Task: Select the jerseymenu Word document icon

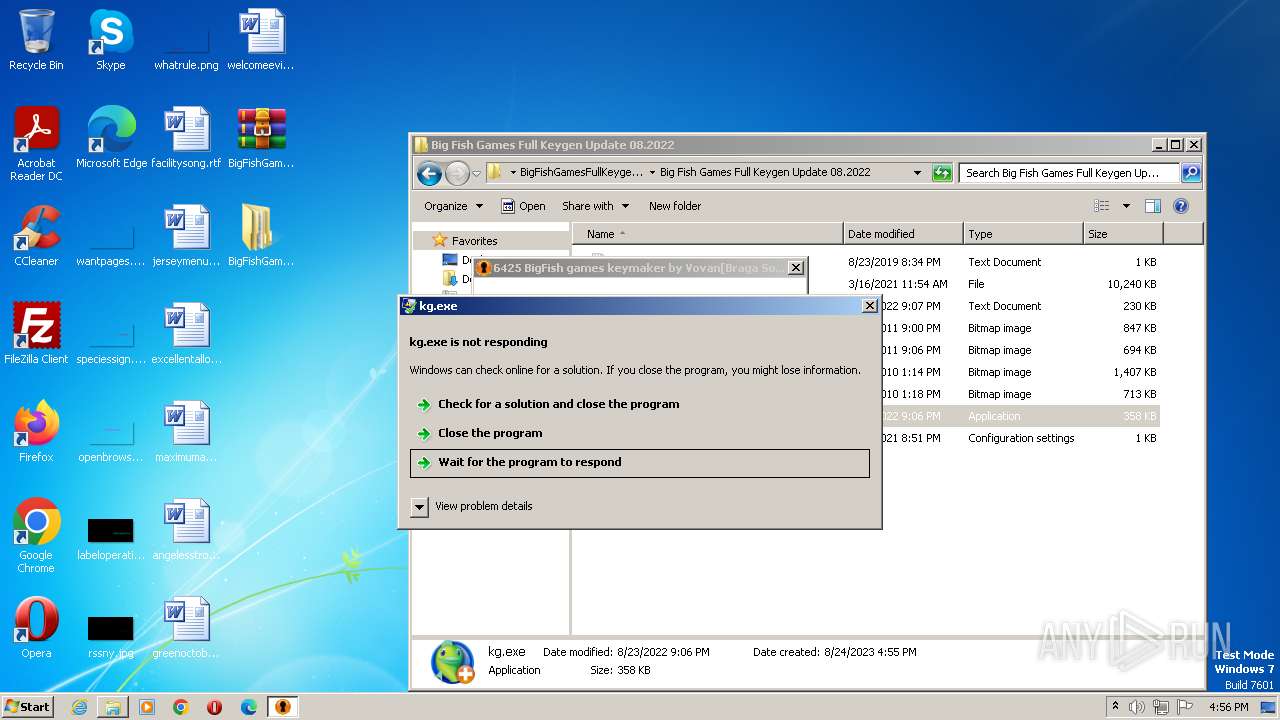Action: [186, 236]
